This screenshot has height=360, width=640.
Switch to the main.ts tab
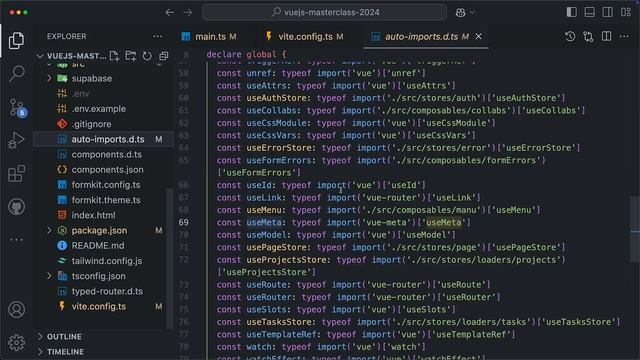[209, 37]
